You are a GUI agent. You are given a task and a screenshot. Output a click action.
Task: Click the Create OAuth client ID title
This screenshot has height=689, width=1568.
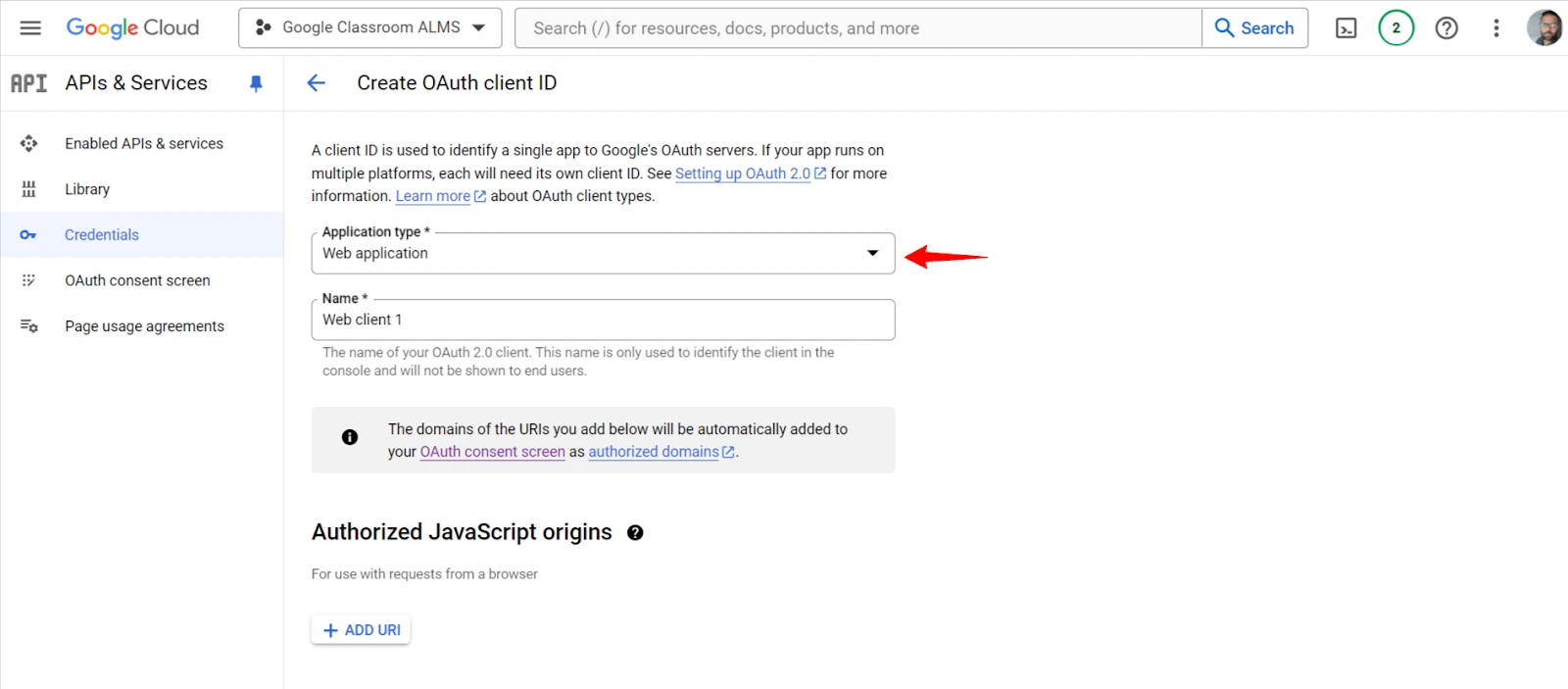457,83
